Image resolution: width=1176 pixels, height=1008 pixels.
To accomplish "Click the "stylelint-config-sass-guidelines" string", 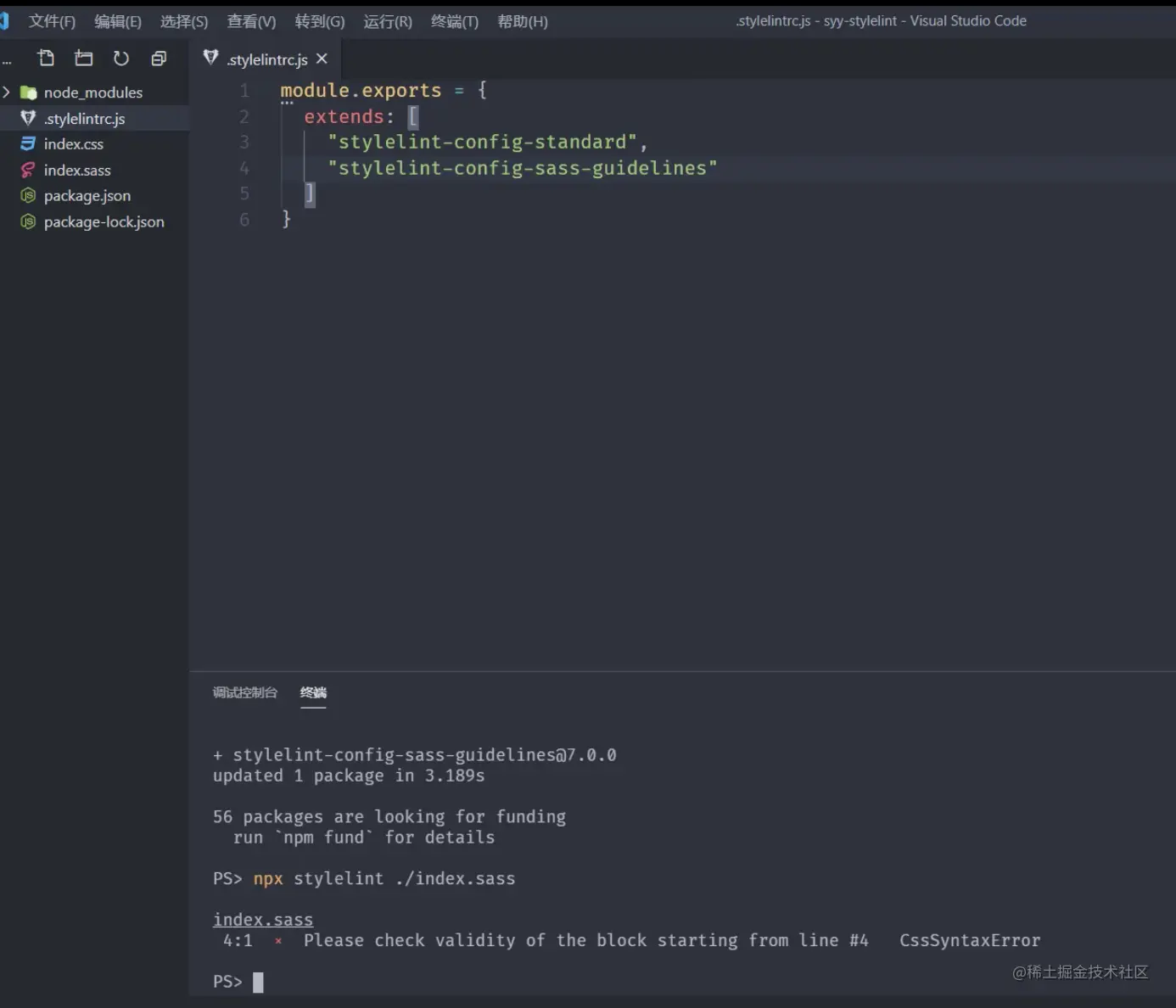I will (x=522, y=168).
